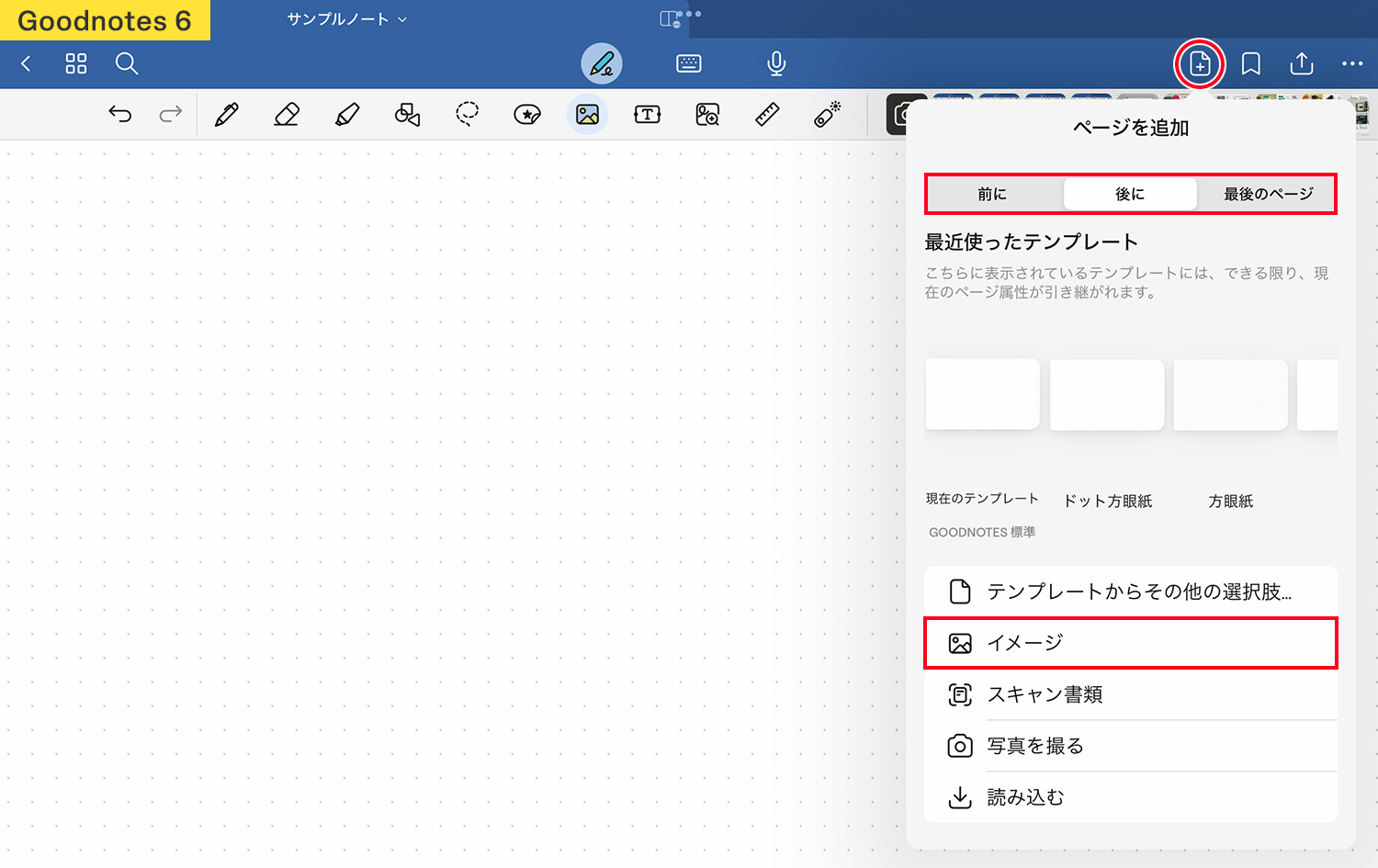The height and width of the screenshot is (868, 1378).
Task: Select the zoom window image tool
Action: tap(707, 114)
